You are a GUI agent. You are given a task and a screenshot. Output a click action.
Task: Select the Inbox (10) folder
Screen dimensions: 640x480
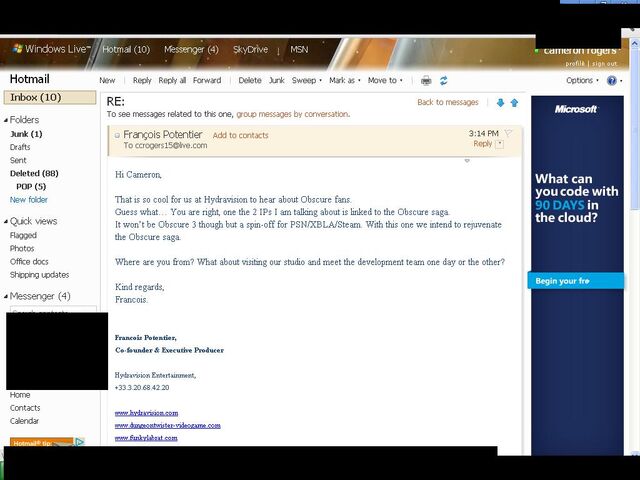coord(50,98)
